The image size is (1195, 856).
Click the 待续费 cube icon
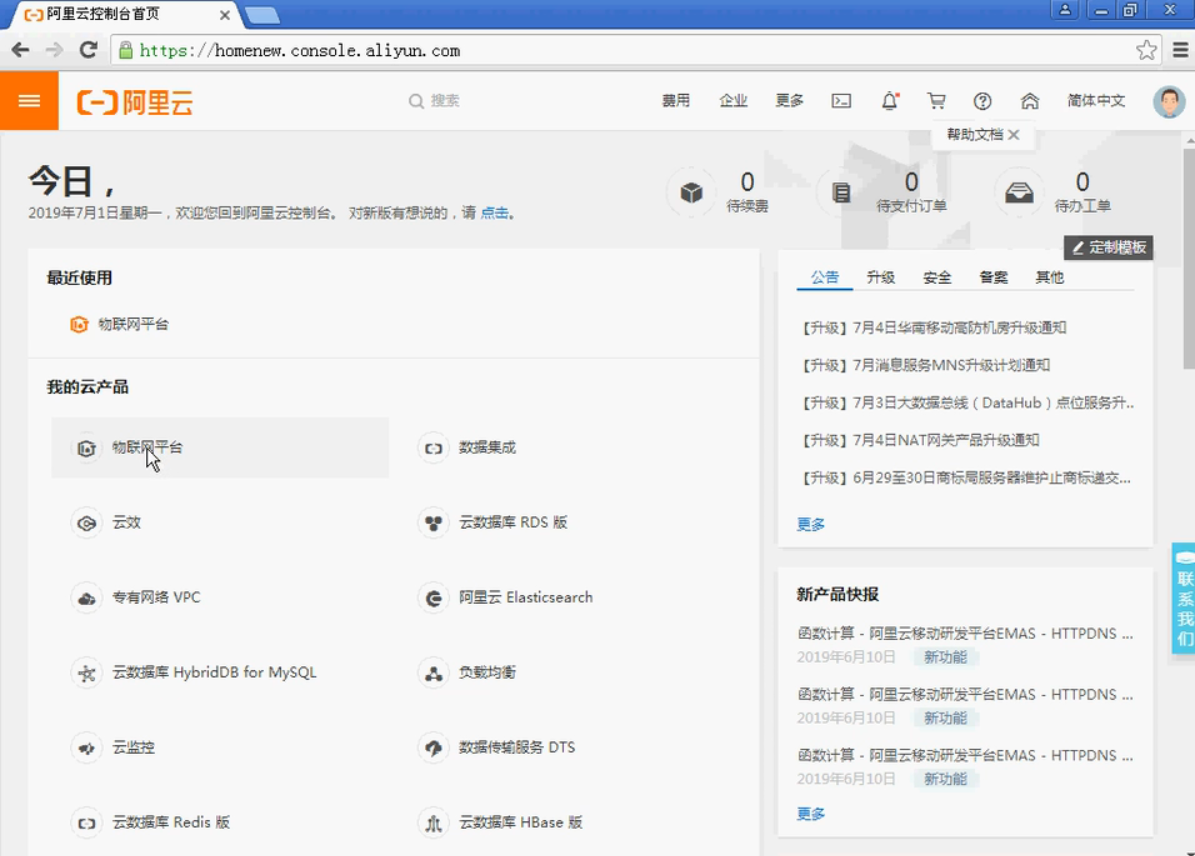point(691,193)
